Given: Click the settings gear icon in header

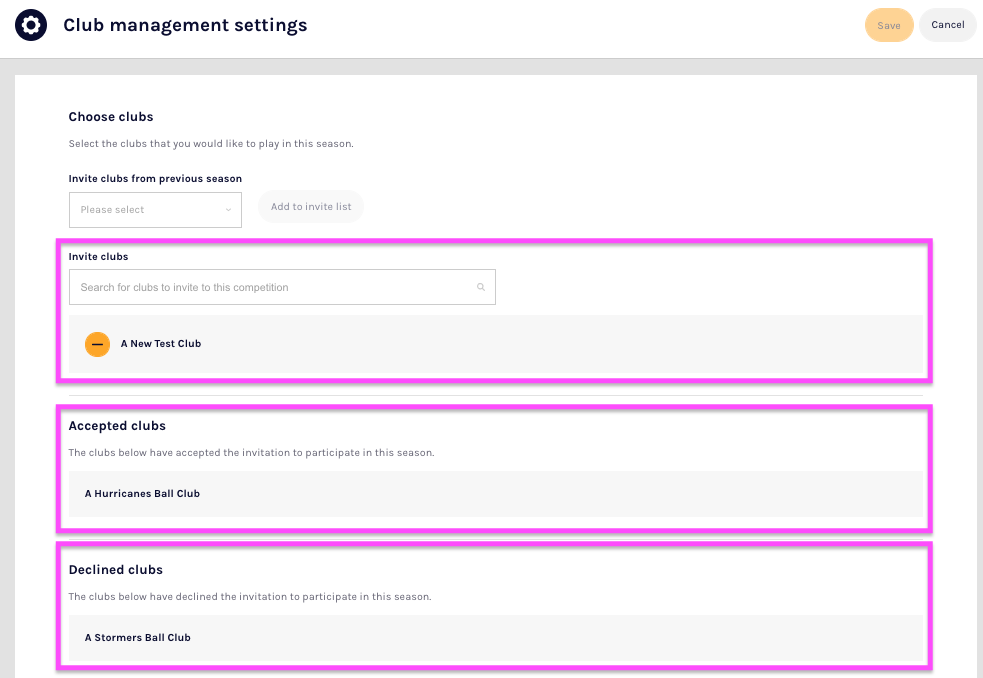Looking at the screenshot, I should click(x=31, y=25).
